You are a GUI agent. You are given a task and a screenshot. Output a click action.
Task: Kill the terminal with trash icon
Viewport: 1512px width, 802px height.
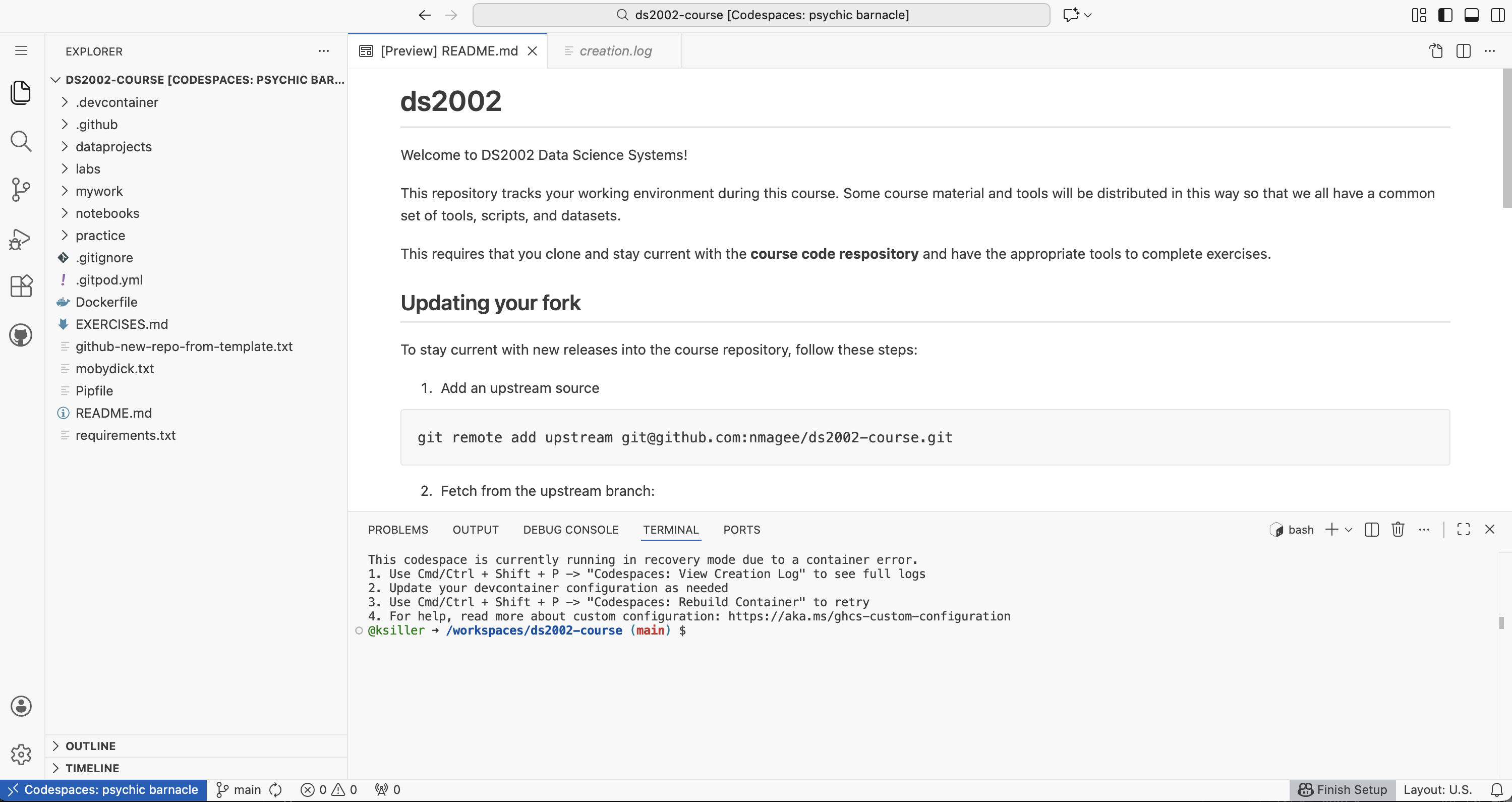pos(1398,529)
